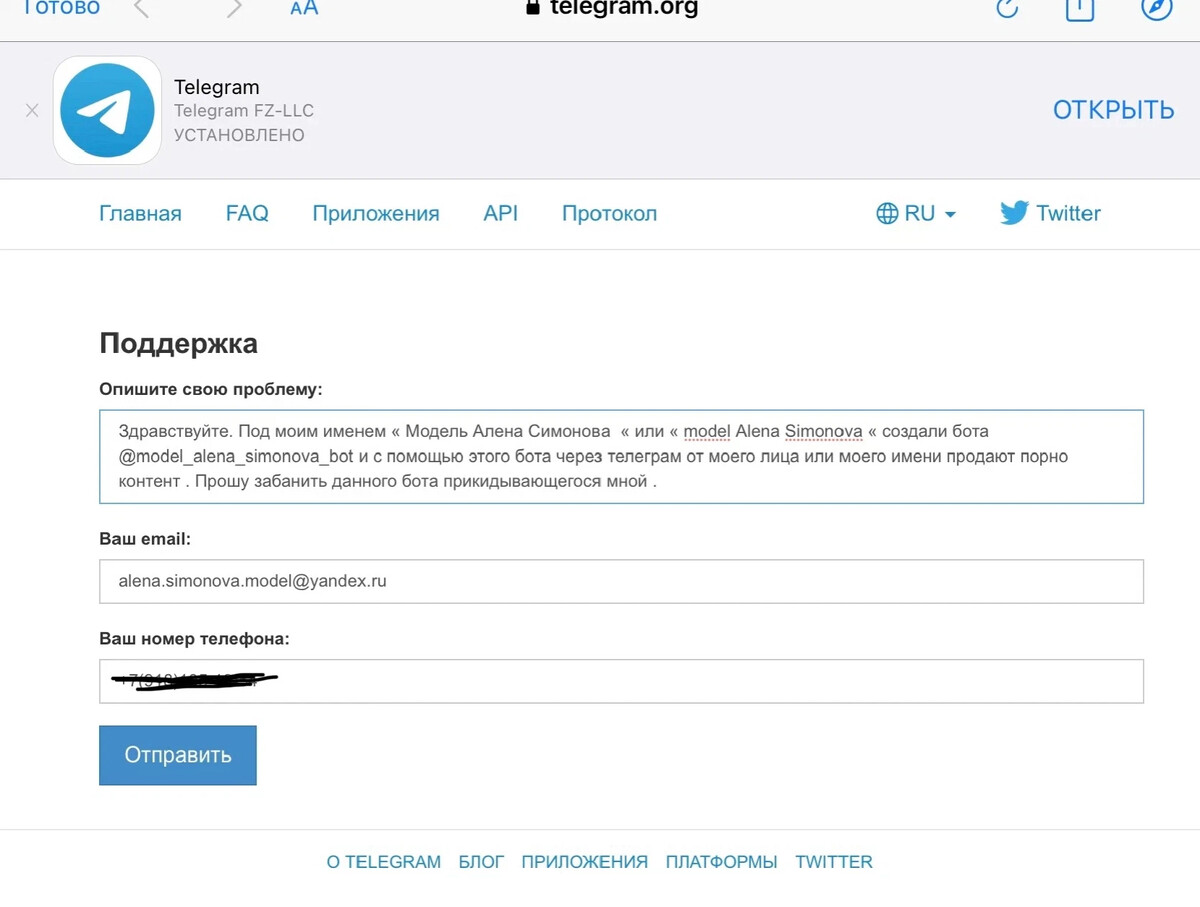Open Twitter link in navigation bar
Image resolution: width=1200 pixels, height=907 pixels.
click(1050, 213)
